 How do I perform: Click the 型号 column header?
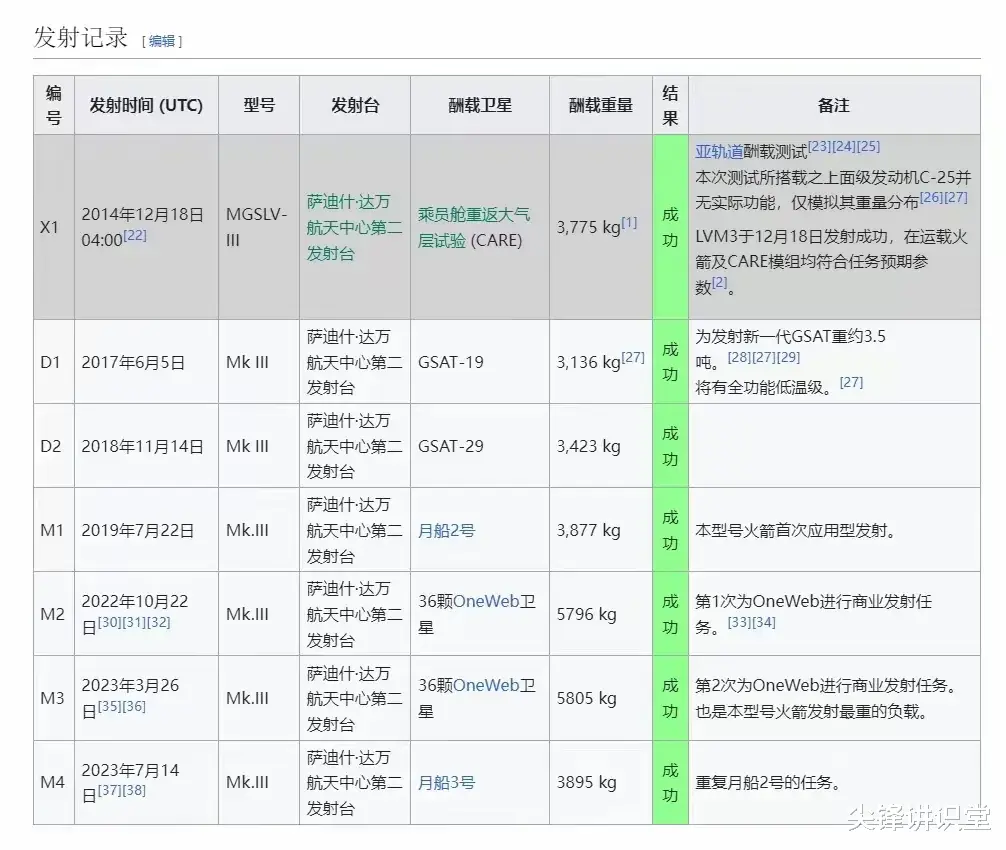[x=259, y=105]
